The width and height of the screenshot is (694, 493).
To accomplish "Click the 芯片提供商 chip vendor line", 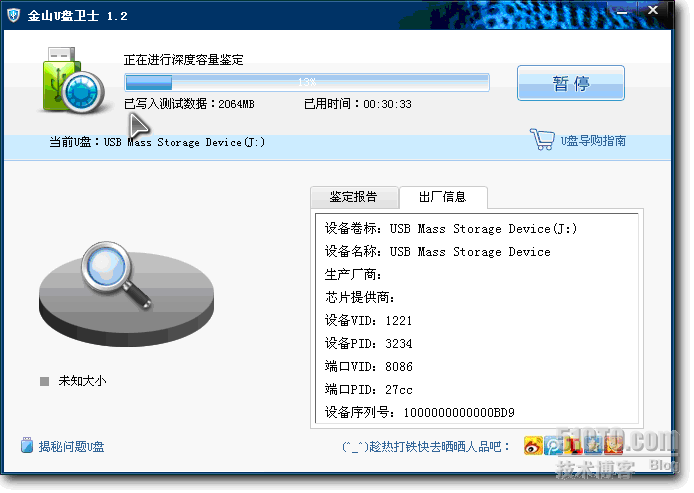I will [360, 297].
